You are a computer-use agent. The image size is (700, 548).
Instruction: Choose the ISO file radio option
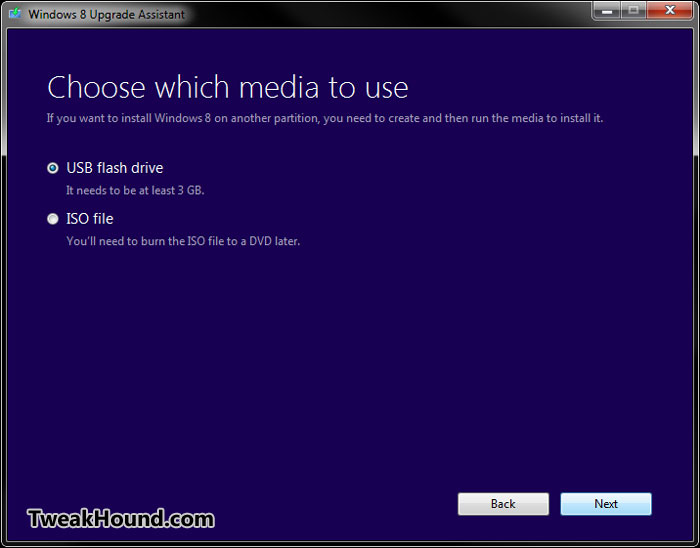click(x=53, y=219)
